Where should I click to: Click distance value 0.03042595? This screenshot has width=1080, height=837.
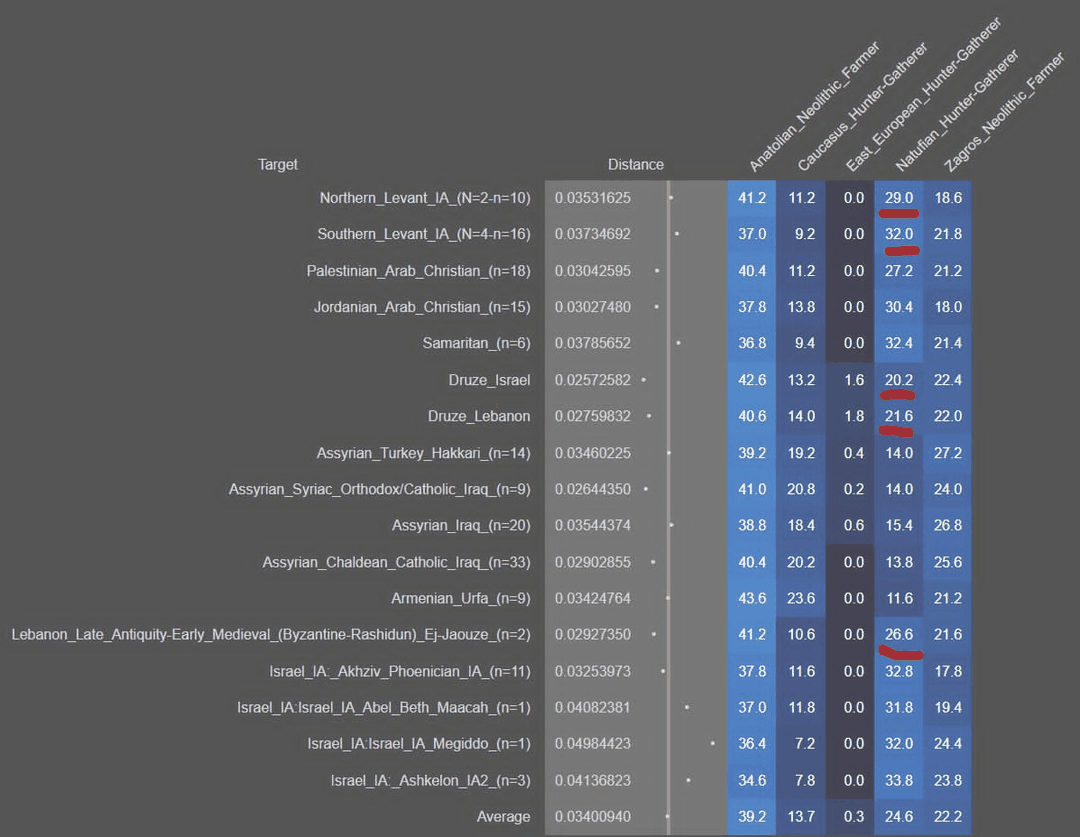592,271
